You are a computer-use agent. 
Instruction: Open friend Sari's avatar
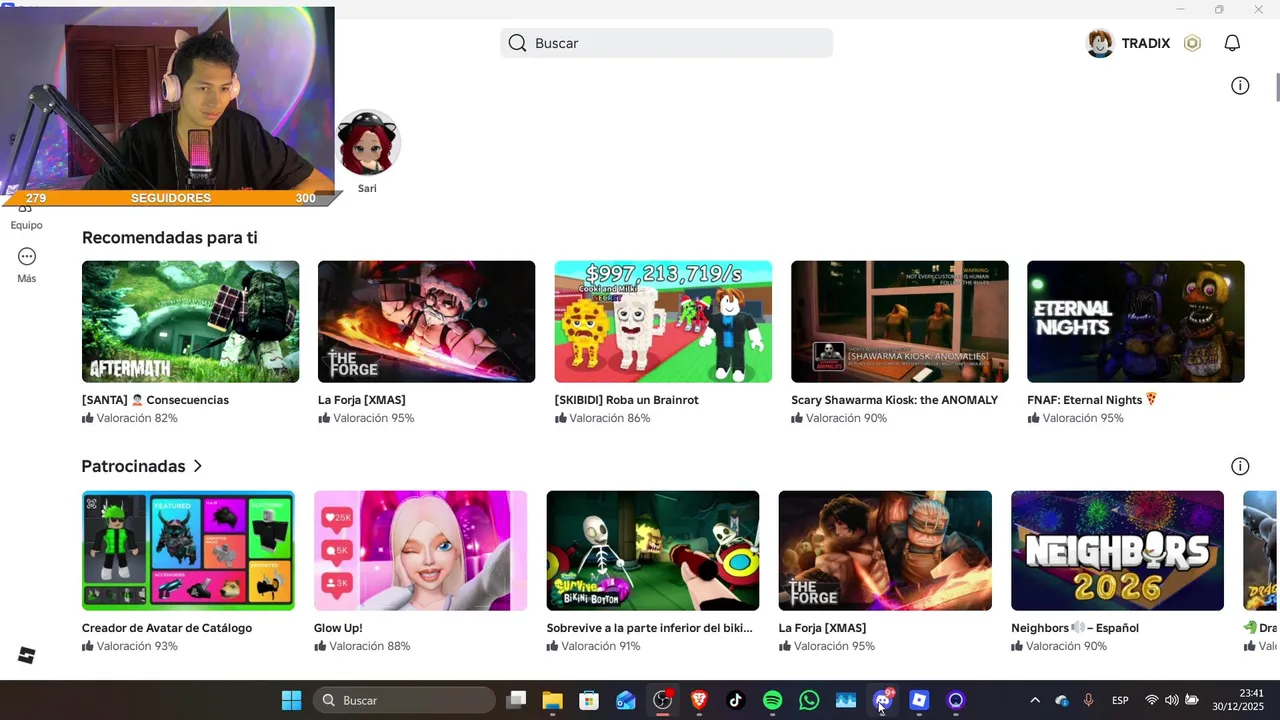367,143
